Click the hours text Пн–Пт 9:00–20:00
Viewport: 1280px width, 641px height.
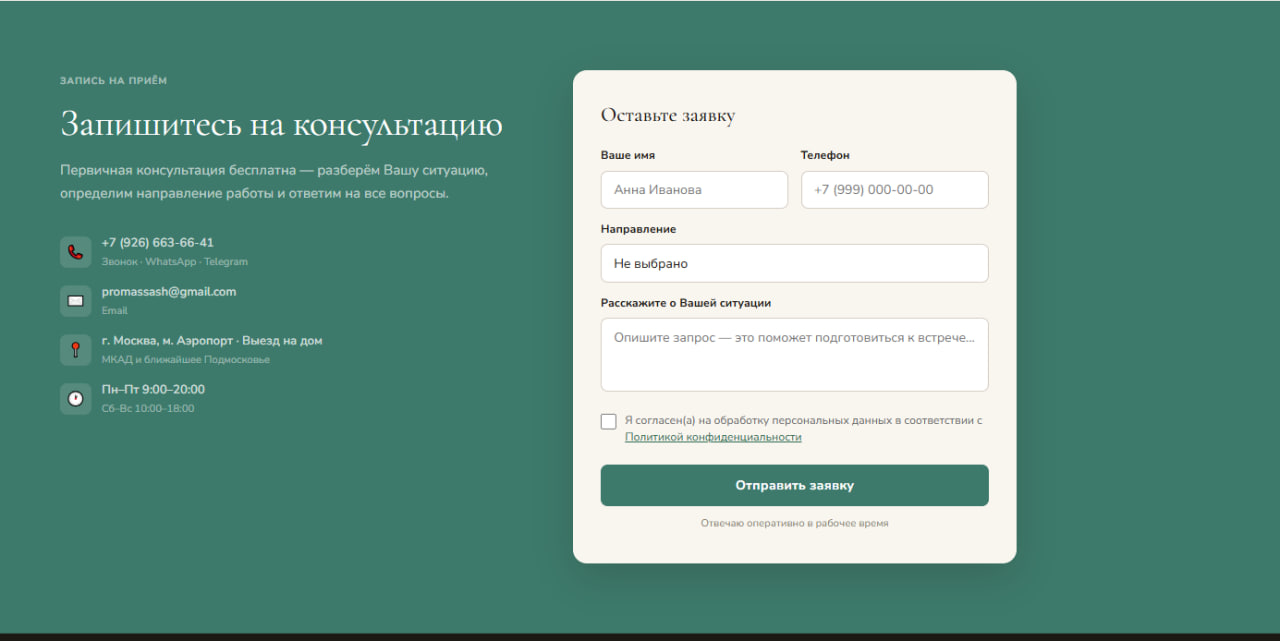tap(153, 390)
